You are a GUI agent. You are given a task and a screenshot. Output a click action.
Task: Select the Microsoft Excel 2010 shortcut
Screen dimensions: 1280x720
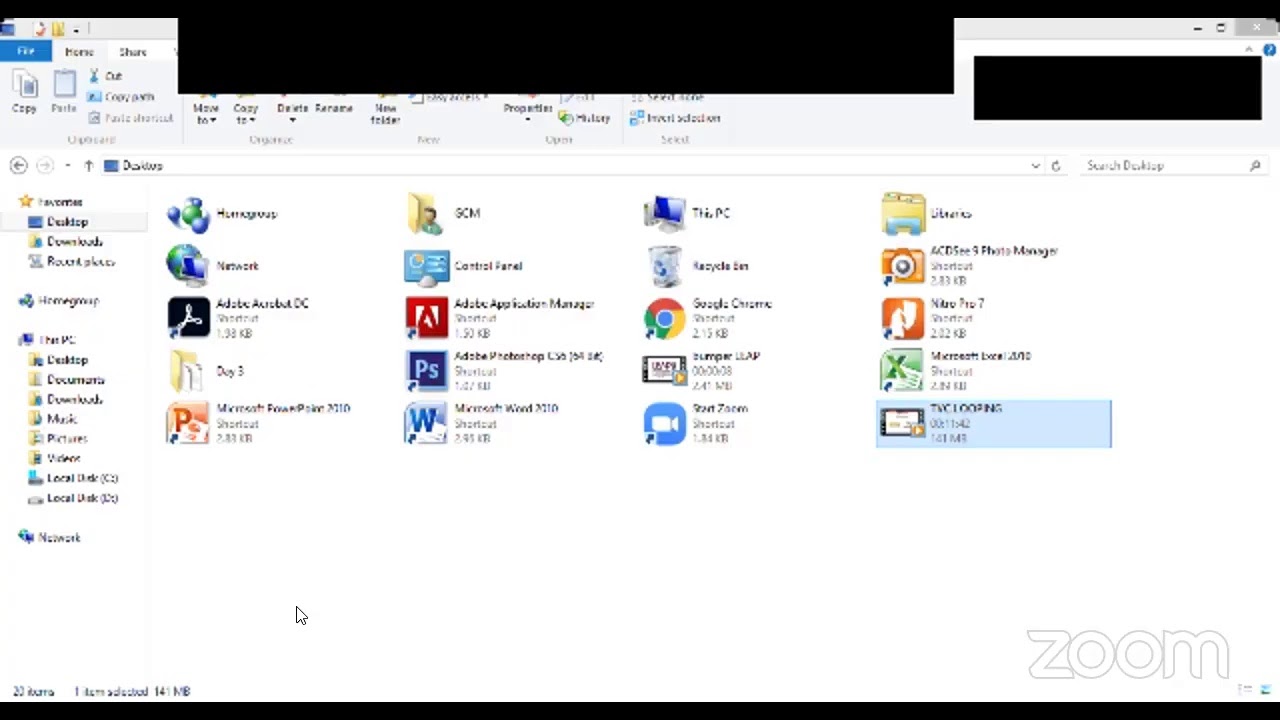(x=956, y=371)
